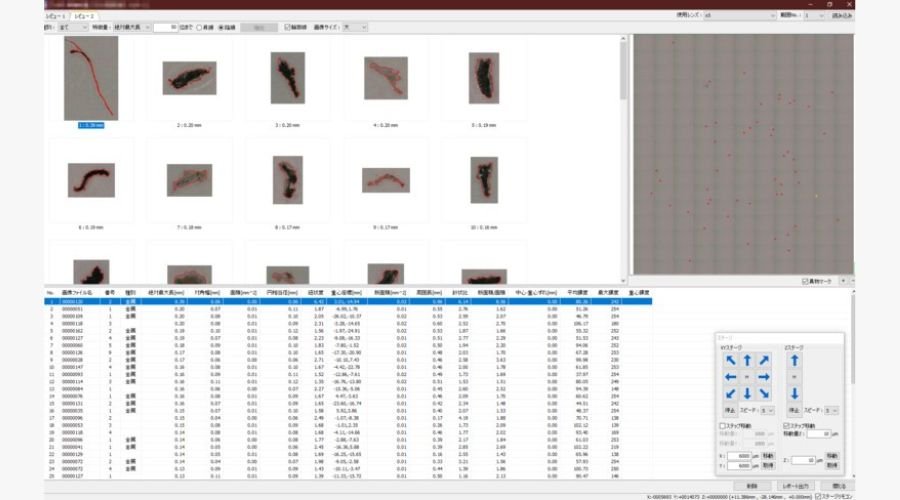This screenshot has width=900, height=500.
Task: Switch to the レビュー 1 tab
Action: click(56, 16)
